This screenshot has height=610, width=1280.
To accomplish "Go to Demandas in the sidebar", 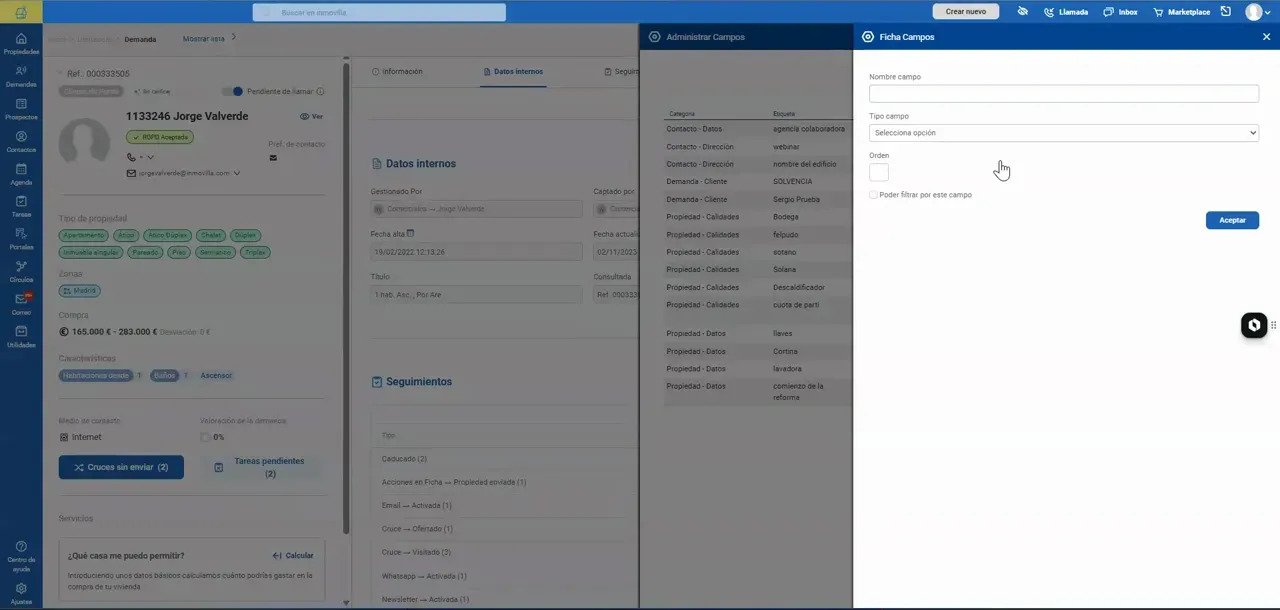I will (21, 76).
